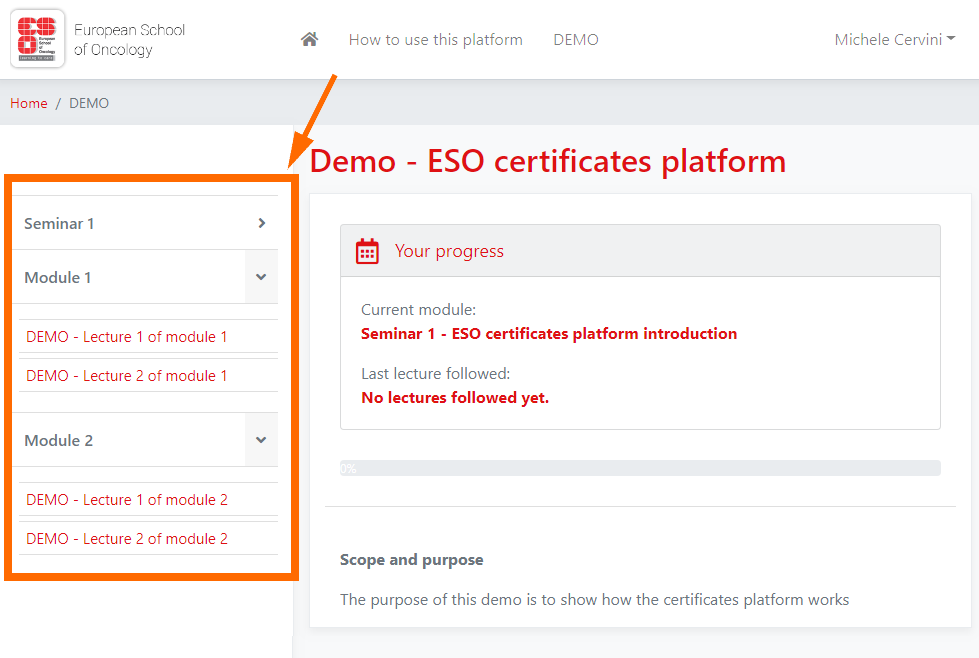The width and height of the screenshot is (979, 658).
Task: Click the 'Last lecture followed:' label
Action: pos(436,373)
